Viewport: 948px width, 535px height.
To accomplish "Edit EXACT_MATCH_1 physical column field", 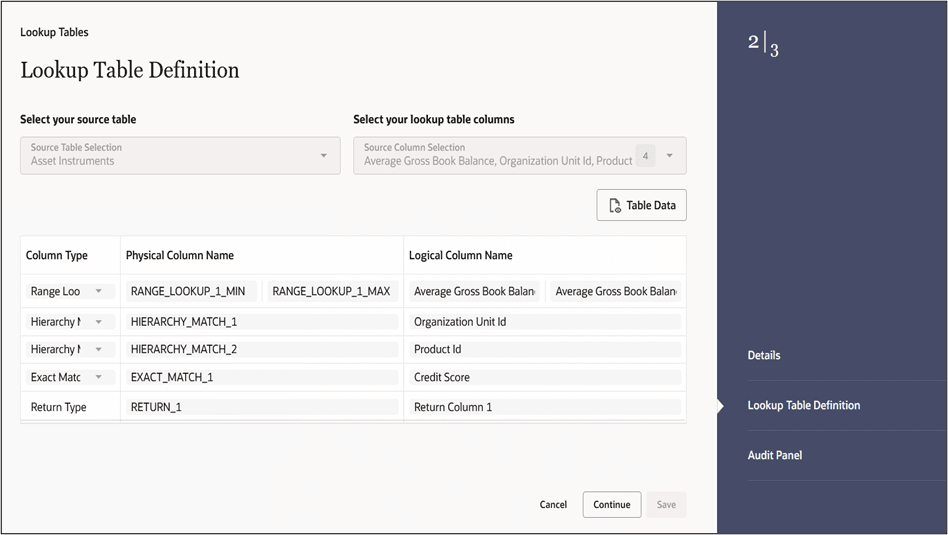I will (262, 377).
